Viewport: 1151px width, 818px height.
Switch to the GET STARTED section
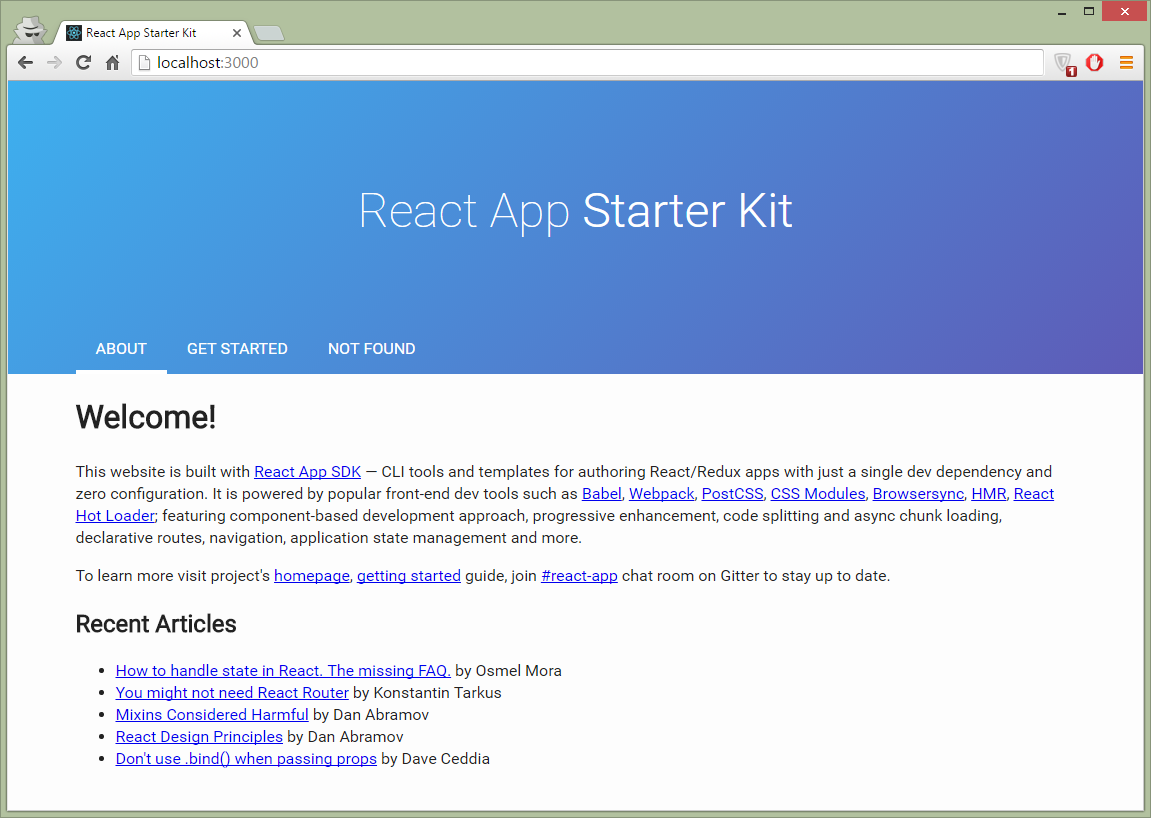[x=237, y=348]
